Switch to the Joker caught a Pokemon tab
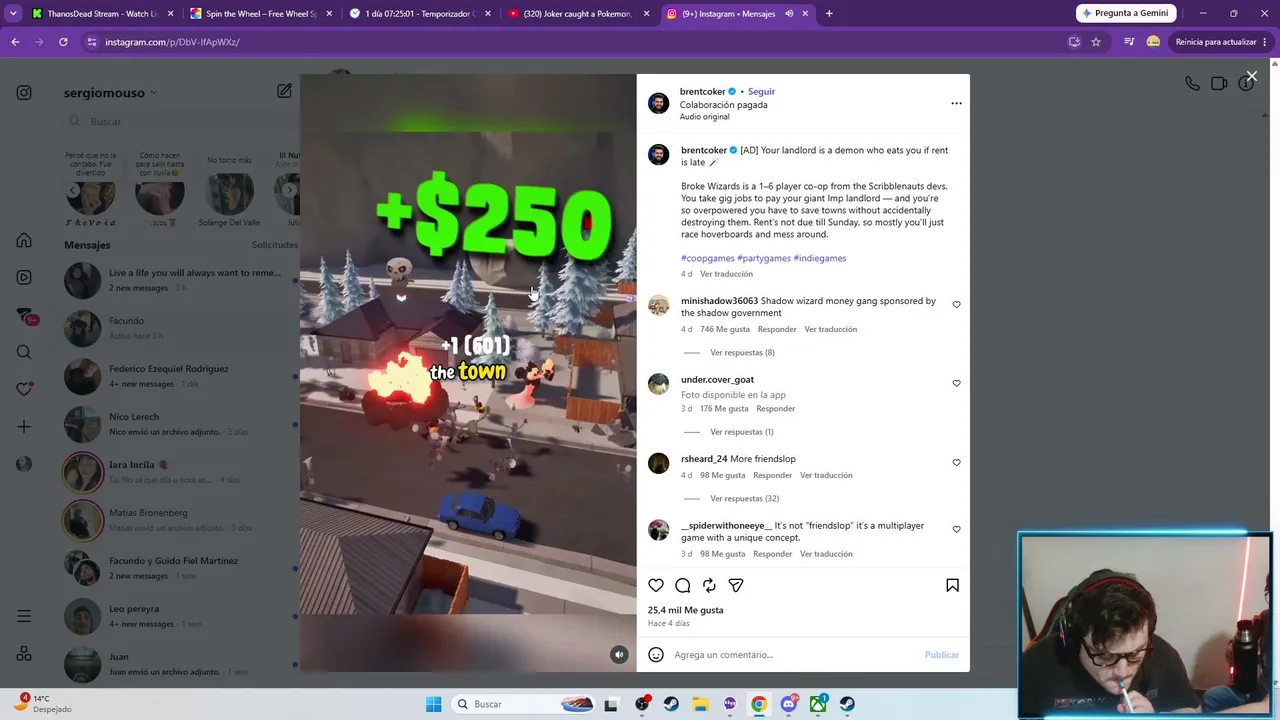1280x720 pixels. [x=578, y=14]
